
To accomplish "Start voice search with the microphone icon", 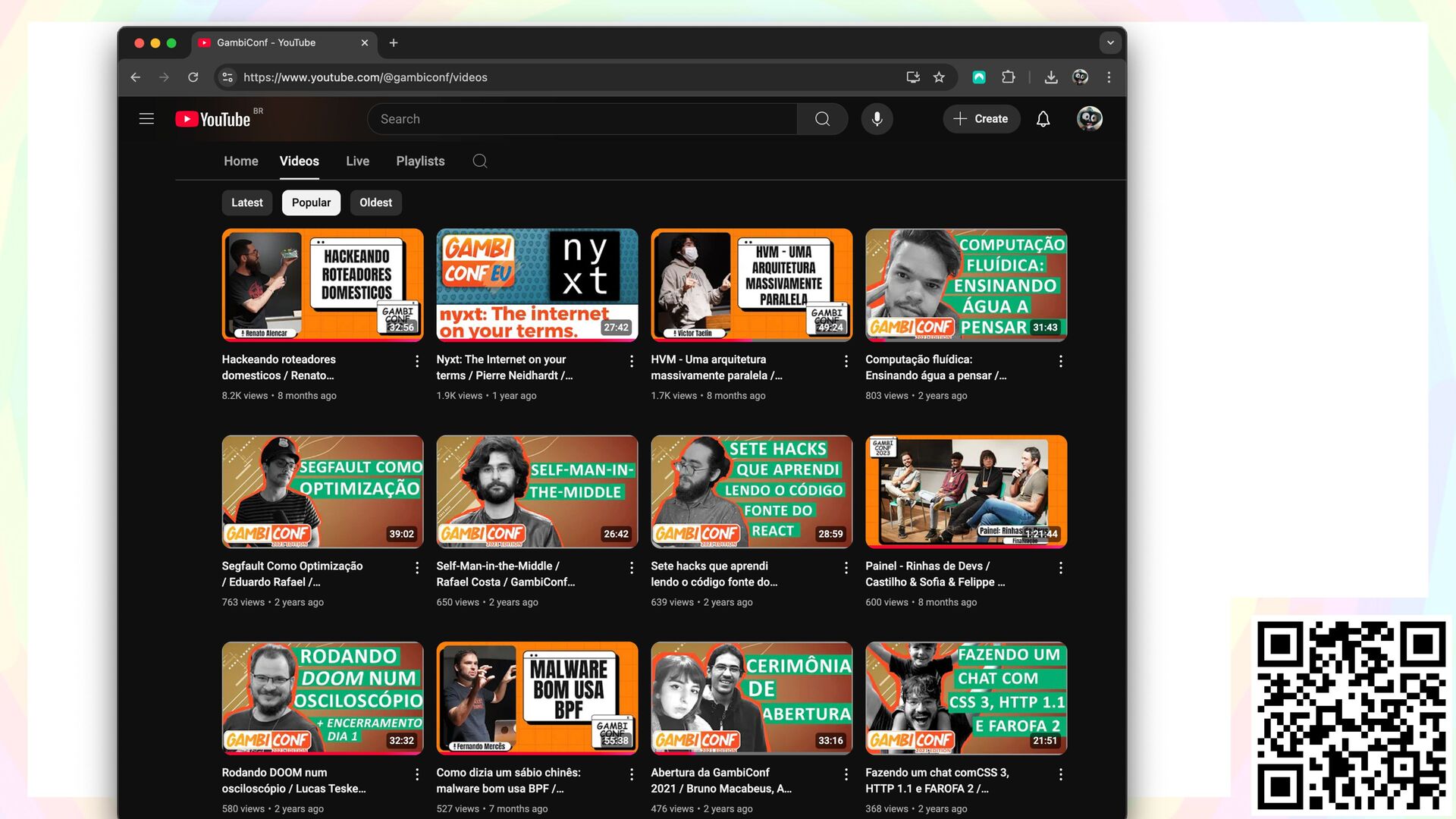I will click(877, 119).
